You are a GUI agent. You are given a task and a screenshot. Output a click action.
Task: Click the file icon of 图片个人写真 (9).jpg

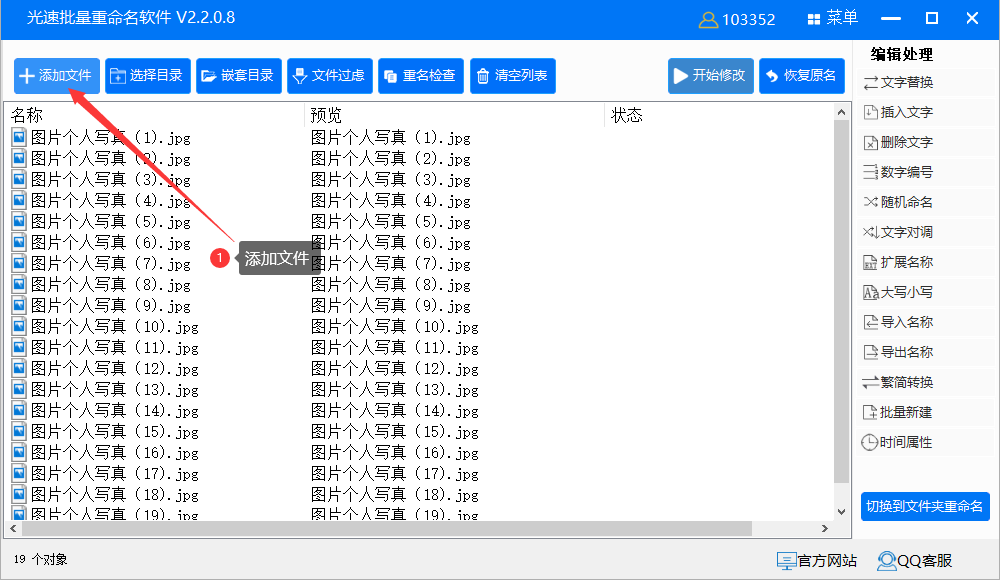point(19,305)
